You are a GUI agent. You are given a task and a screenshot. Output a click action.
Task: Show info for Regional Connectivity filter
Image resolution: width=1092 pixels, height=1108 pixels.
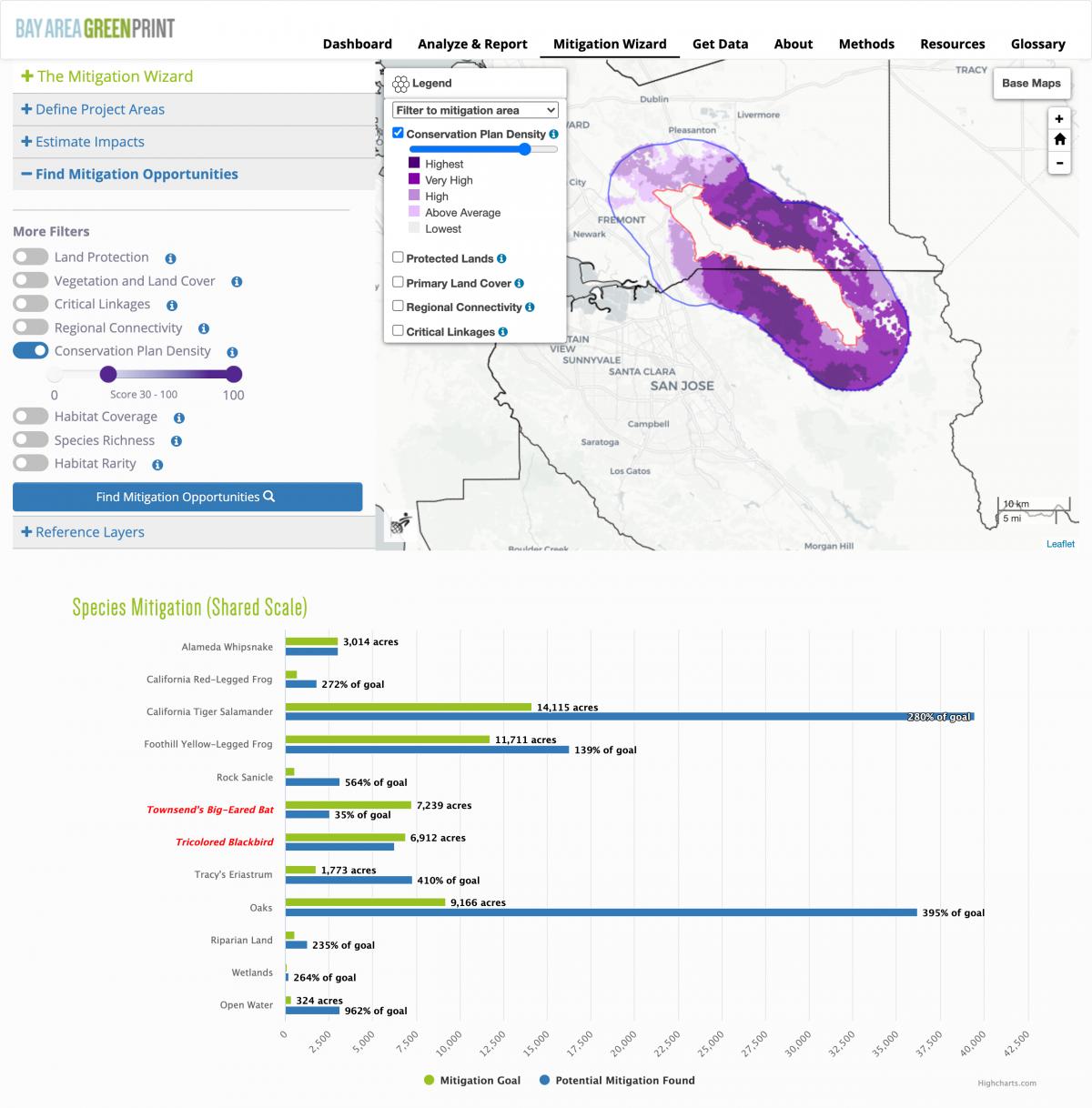(204, 329)
